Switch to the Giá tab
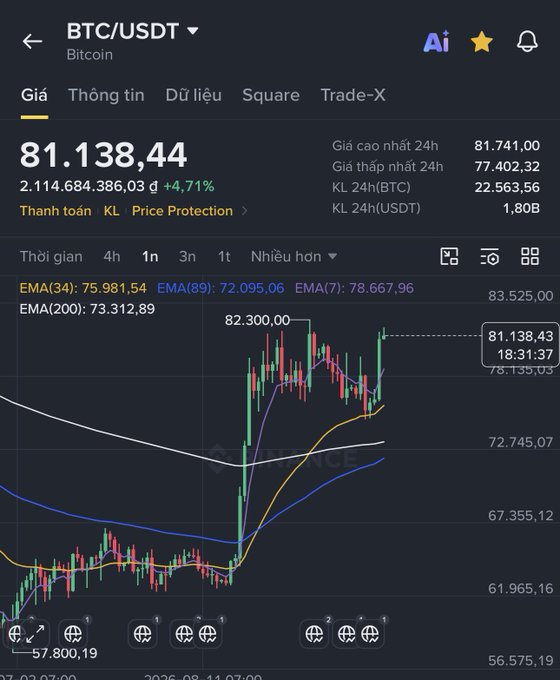 point(34,95)
